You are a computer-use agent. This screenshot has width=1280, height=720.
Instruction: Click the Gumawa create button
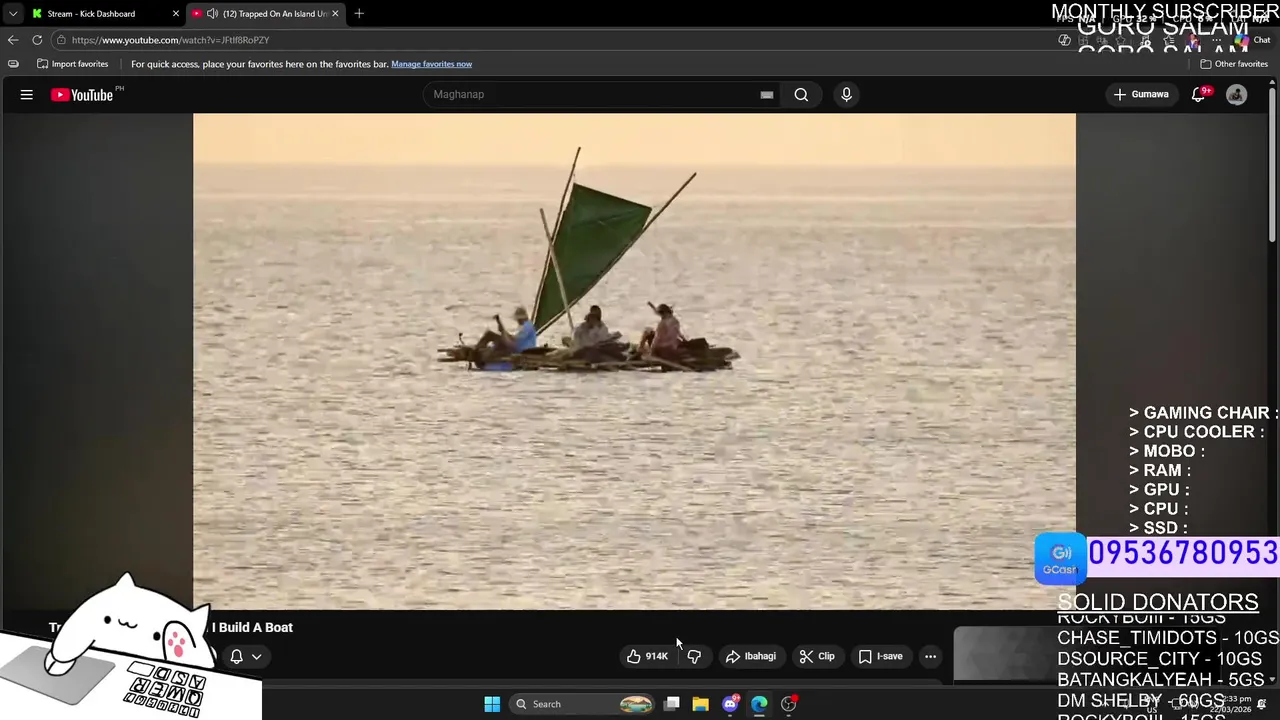[x=1141, y=95]
